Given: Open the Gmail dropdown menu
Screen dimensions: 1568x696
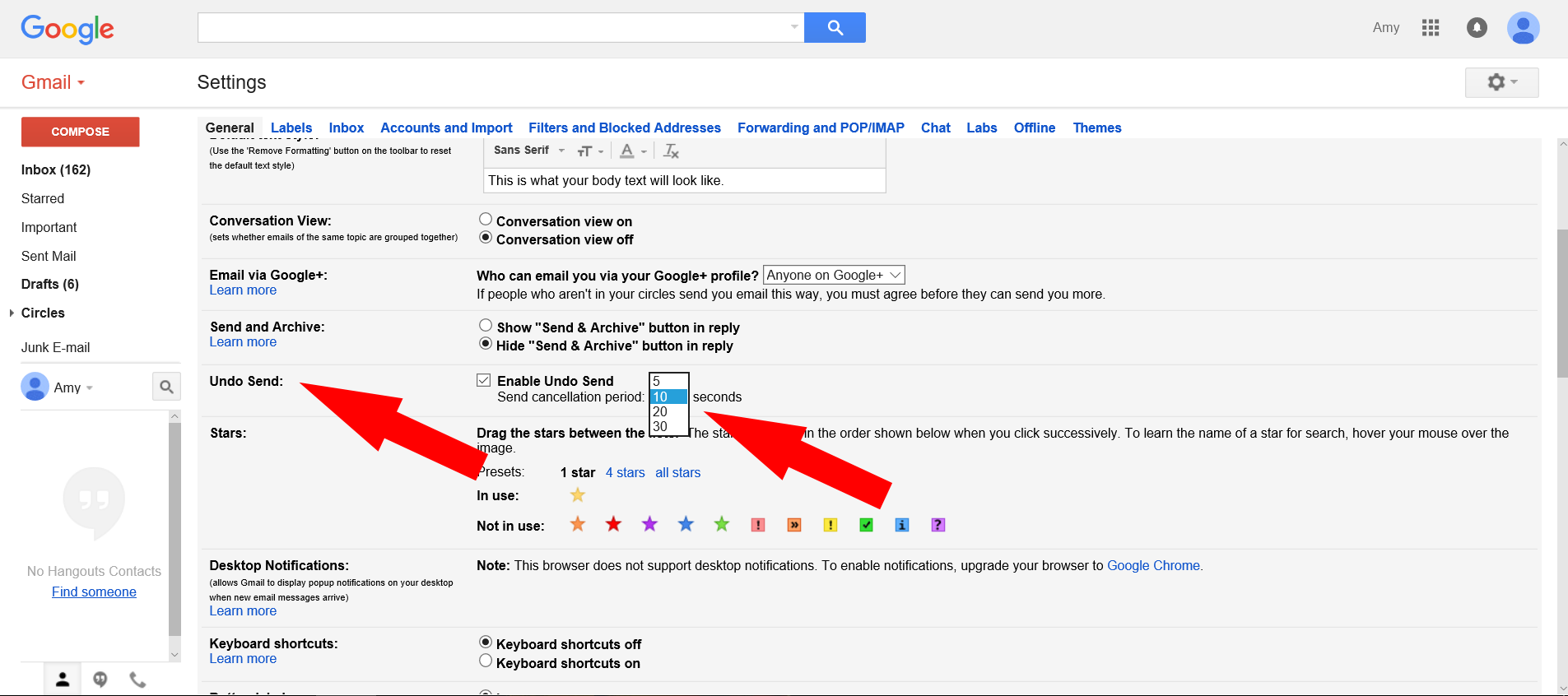Looking at the screenshot, I should pos(54,82).
